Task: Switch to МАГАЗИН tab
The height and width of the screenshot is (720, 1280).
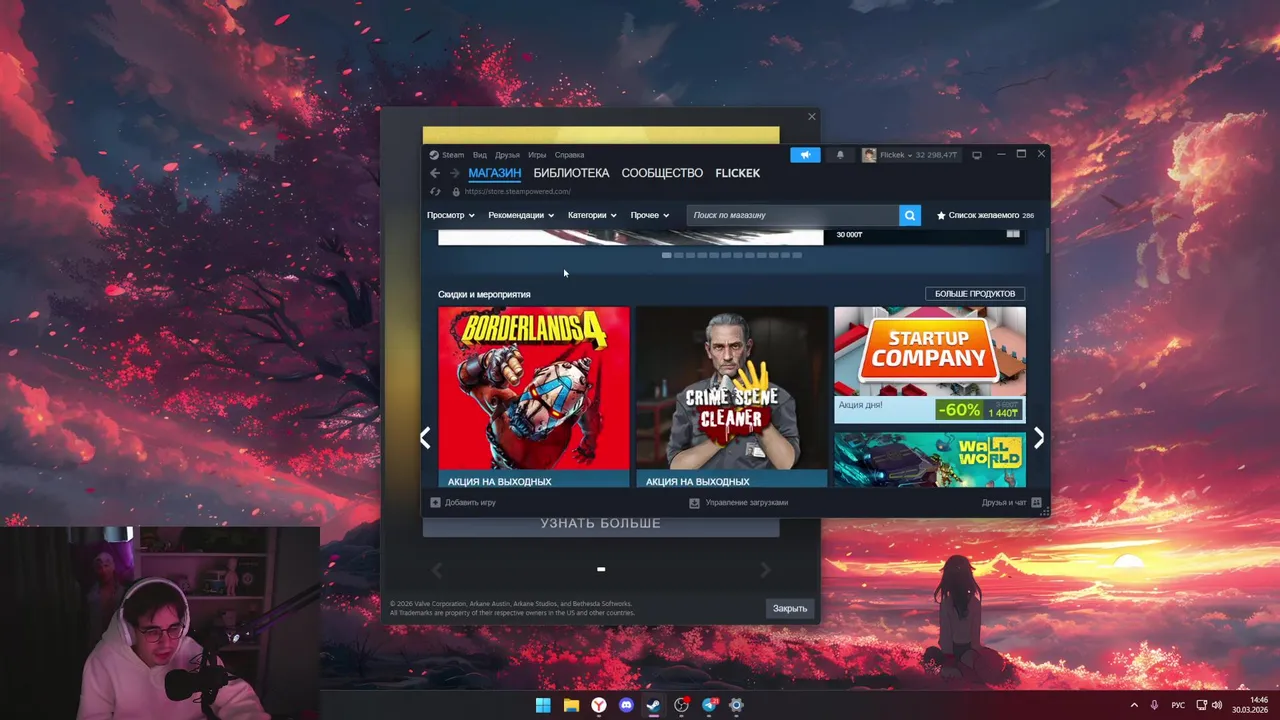Action: click(494, 173)
